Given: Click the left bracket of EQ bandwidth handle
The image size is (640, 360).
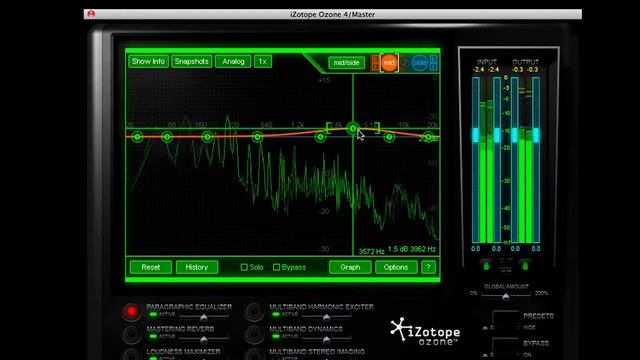Looking at the screenshot, I should pyautogui.click(x=329, y=128).
